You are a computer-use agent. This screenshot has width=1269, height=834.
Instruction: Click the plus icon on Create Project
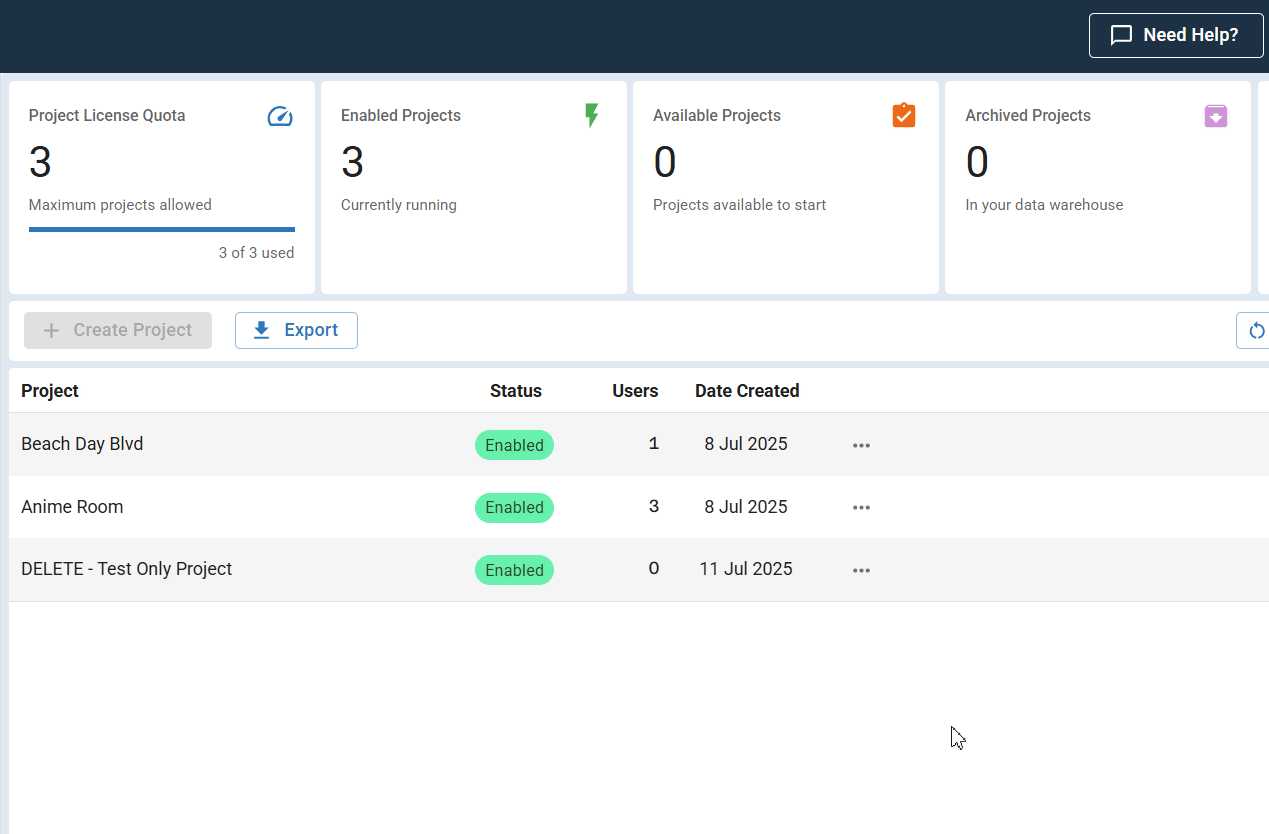coord(52,330)
